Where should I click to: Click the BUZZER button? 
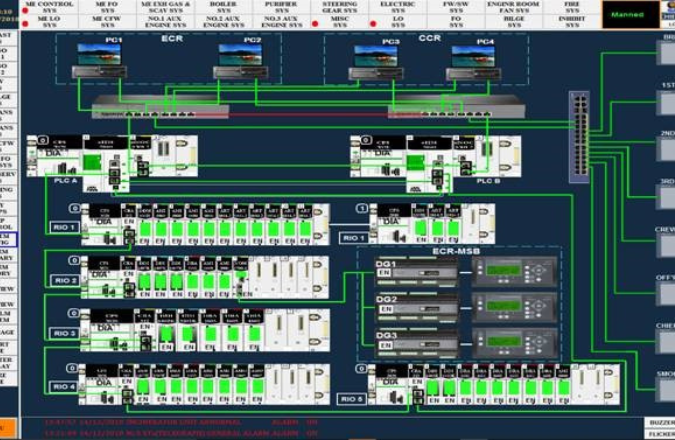tap(660, 423)
